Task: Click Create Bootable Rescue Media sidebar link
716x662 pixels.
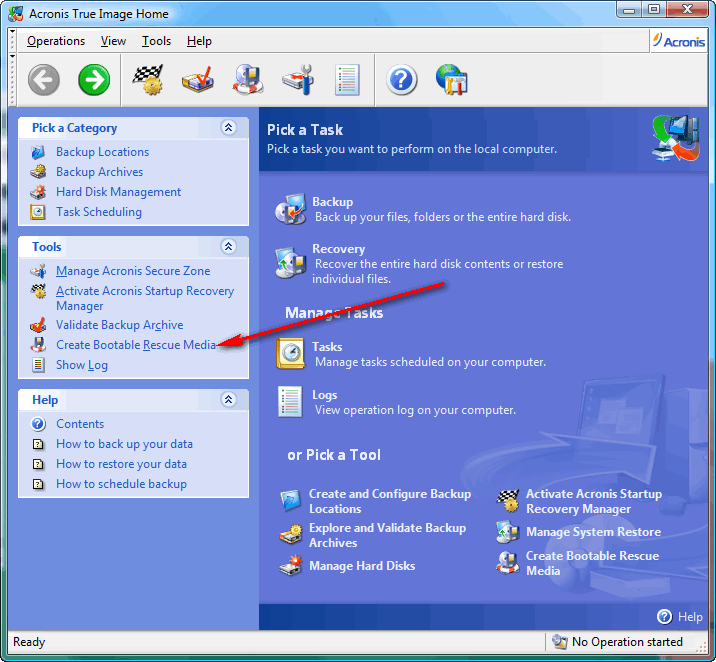Action: (x=136, y=345)
